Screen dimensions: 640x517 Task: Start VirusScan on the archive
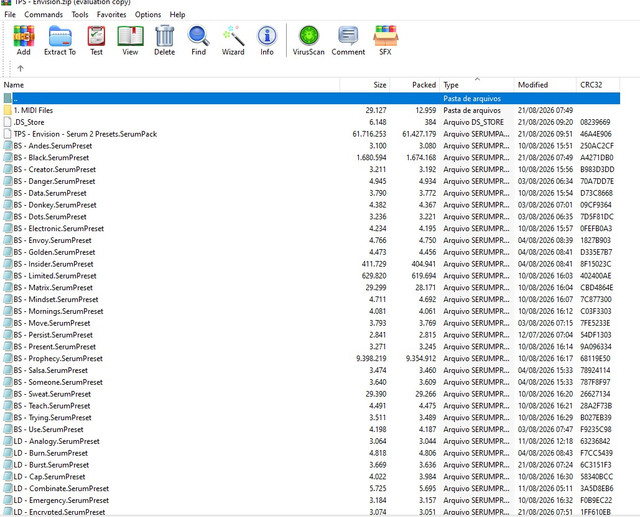[x=309, y=40]
